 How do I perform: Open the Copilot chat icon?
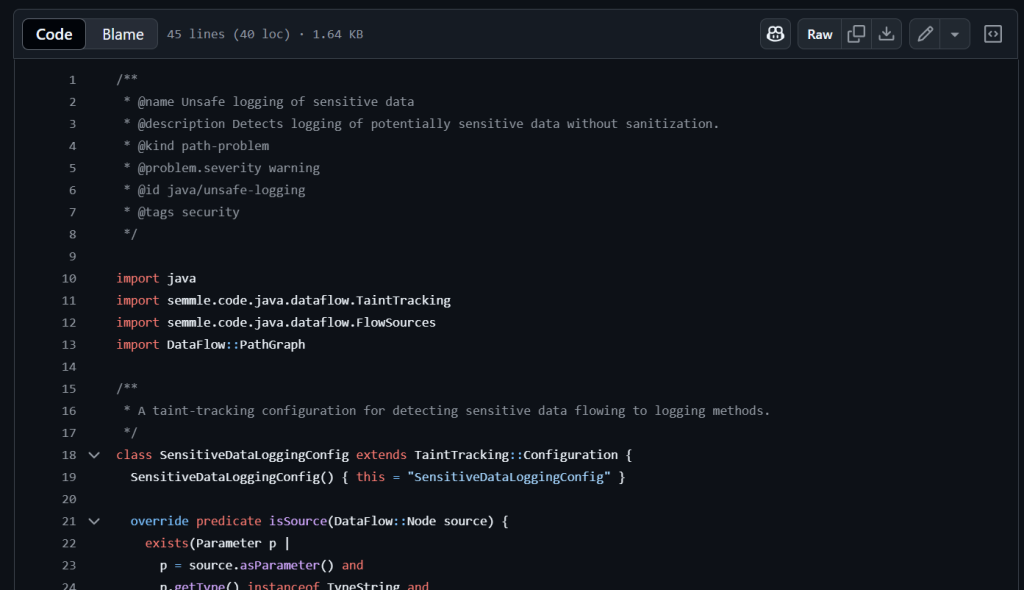775,34
